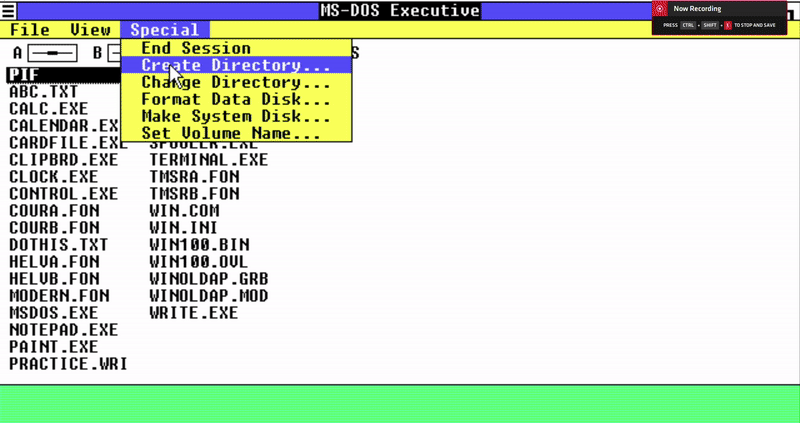Choose Make System Disk... menu entry
This screenshot has height=423, width=800.
tap(236, 116)
